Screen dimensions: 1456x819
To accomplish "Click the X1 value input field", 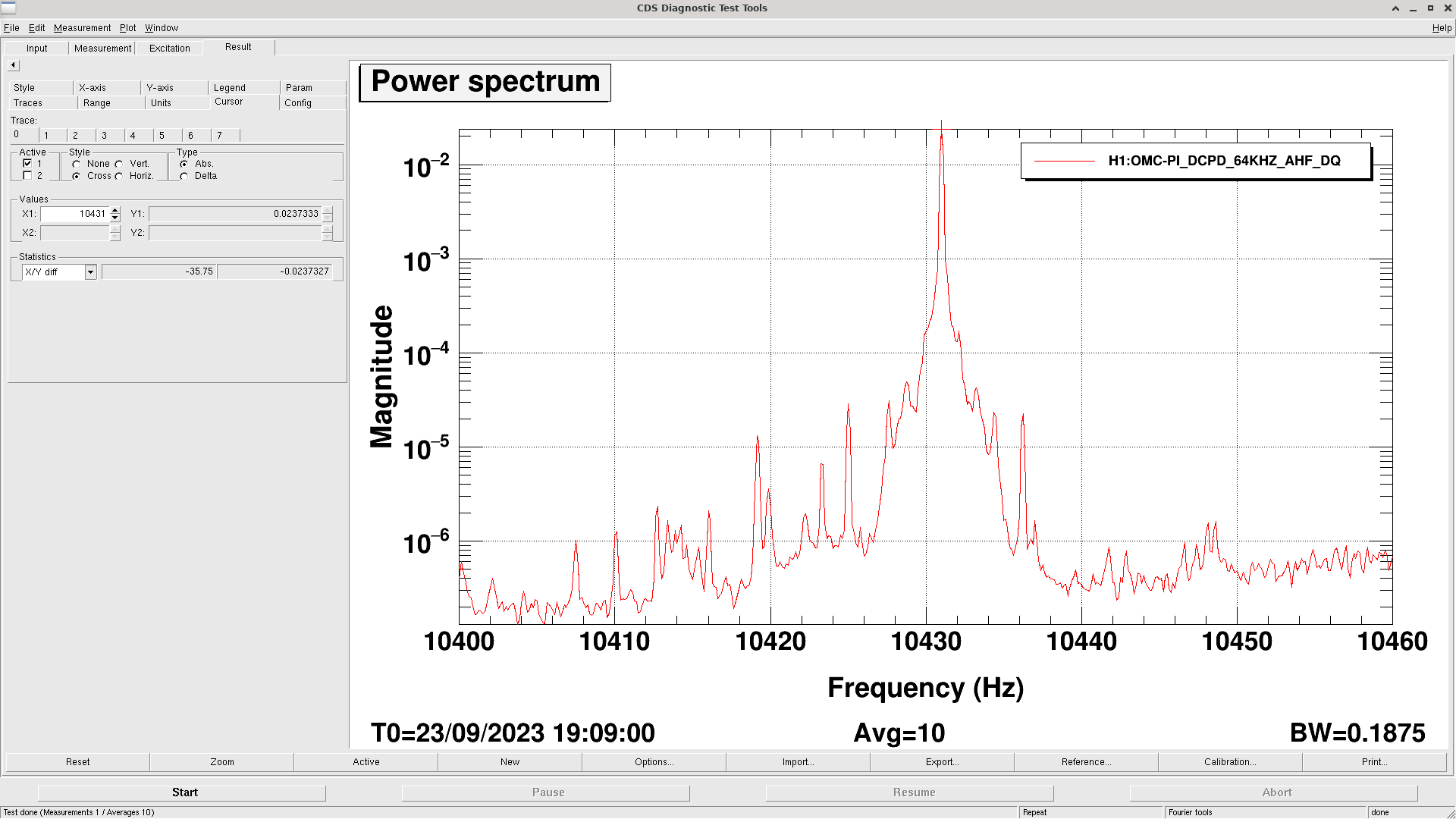I will pyautogui.click(x=75, y=214).
